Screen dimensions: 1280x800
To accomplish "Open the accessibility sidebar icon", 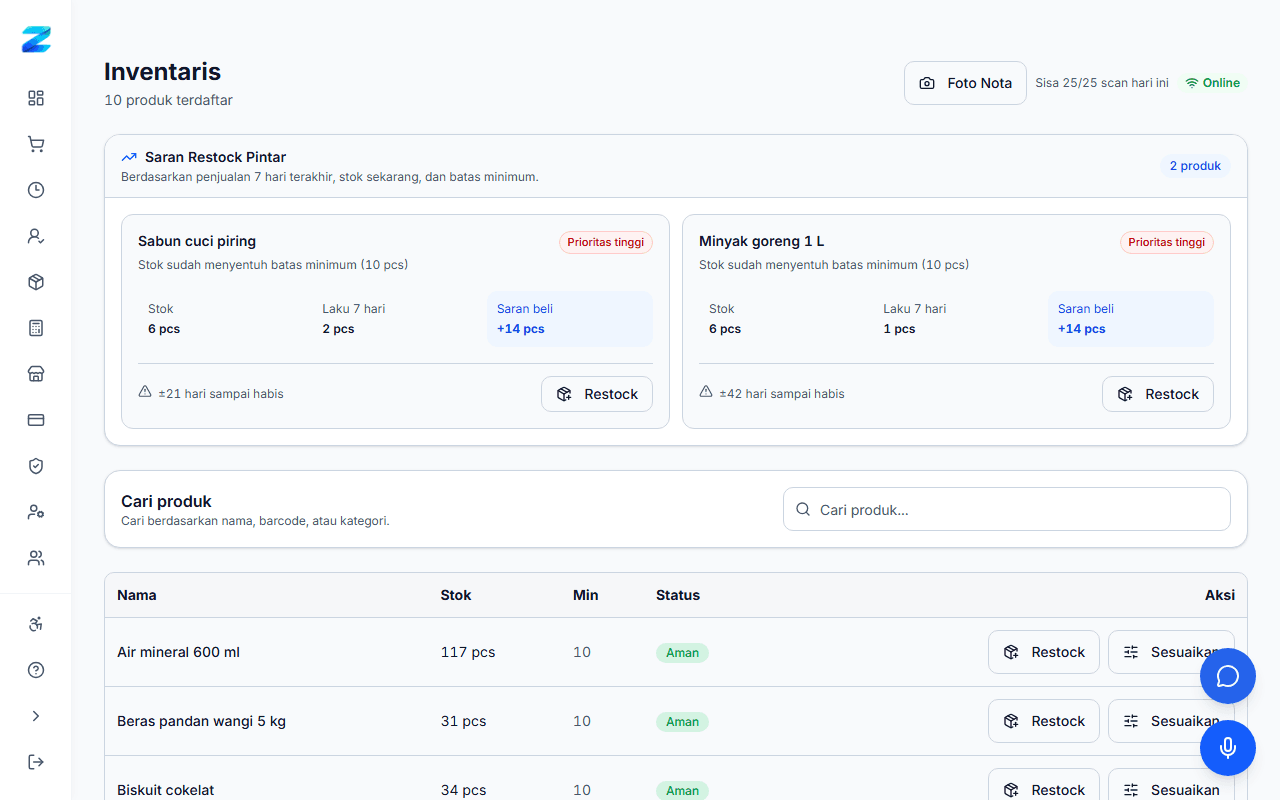I will coord(36,624).
